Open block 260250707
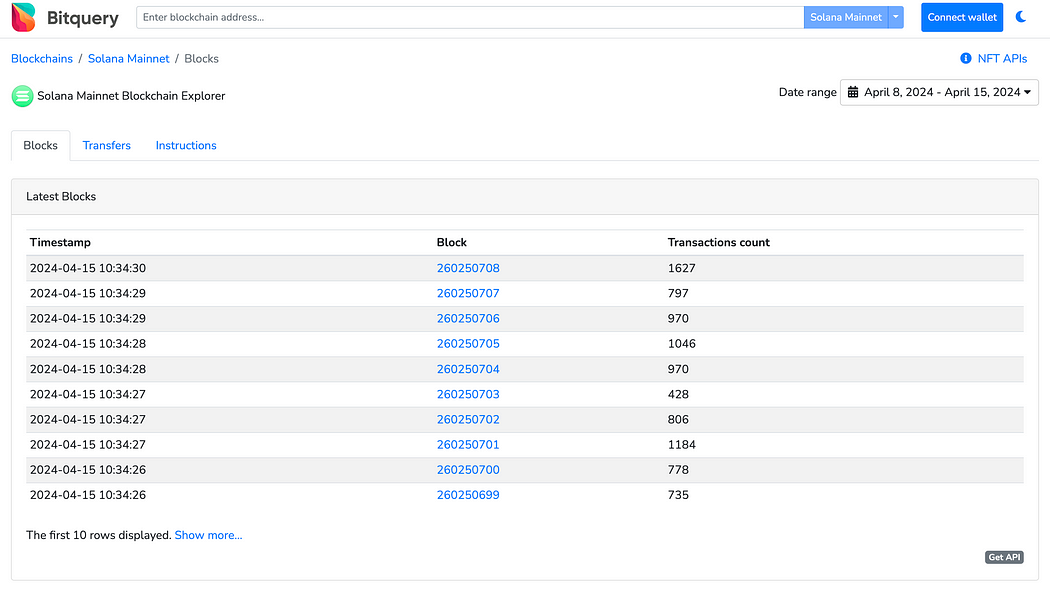The width and height of the screenshot is (1050, 591). (x=468, y=293)
